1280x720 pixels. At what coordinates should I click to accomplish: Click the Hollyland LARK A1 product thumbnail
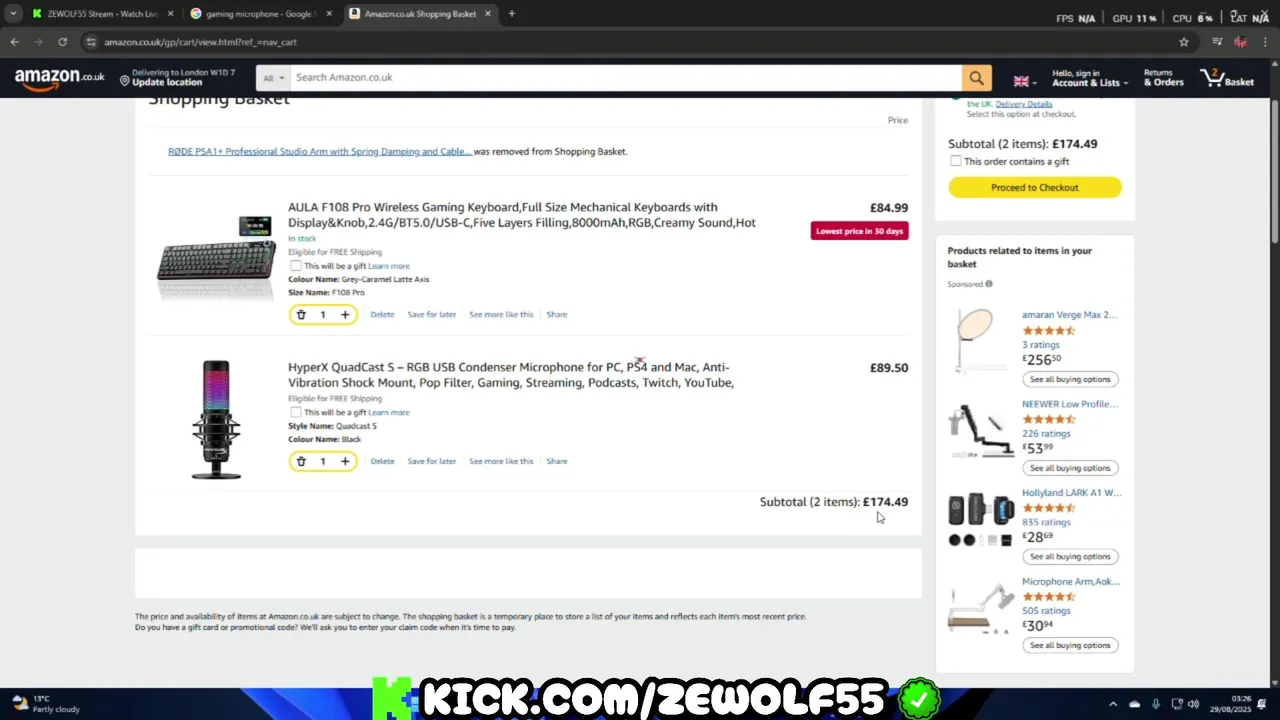(981, 519)
